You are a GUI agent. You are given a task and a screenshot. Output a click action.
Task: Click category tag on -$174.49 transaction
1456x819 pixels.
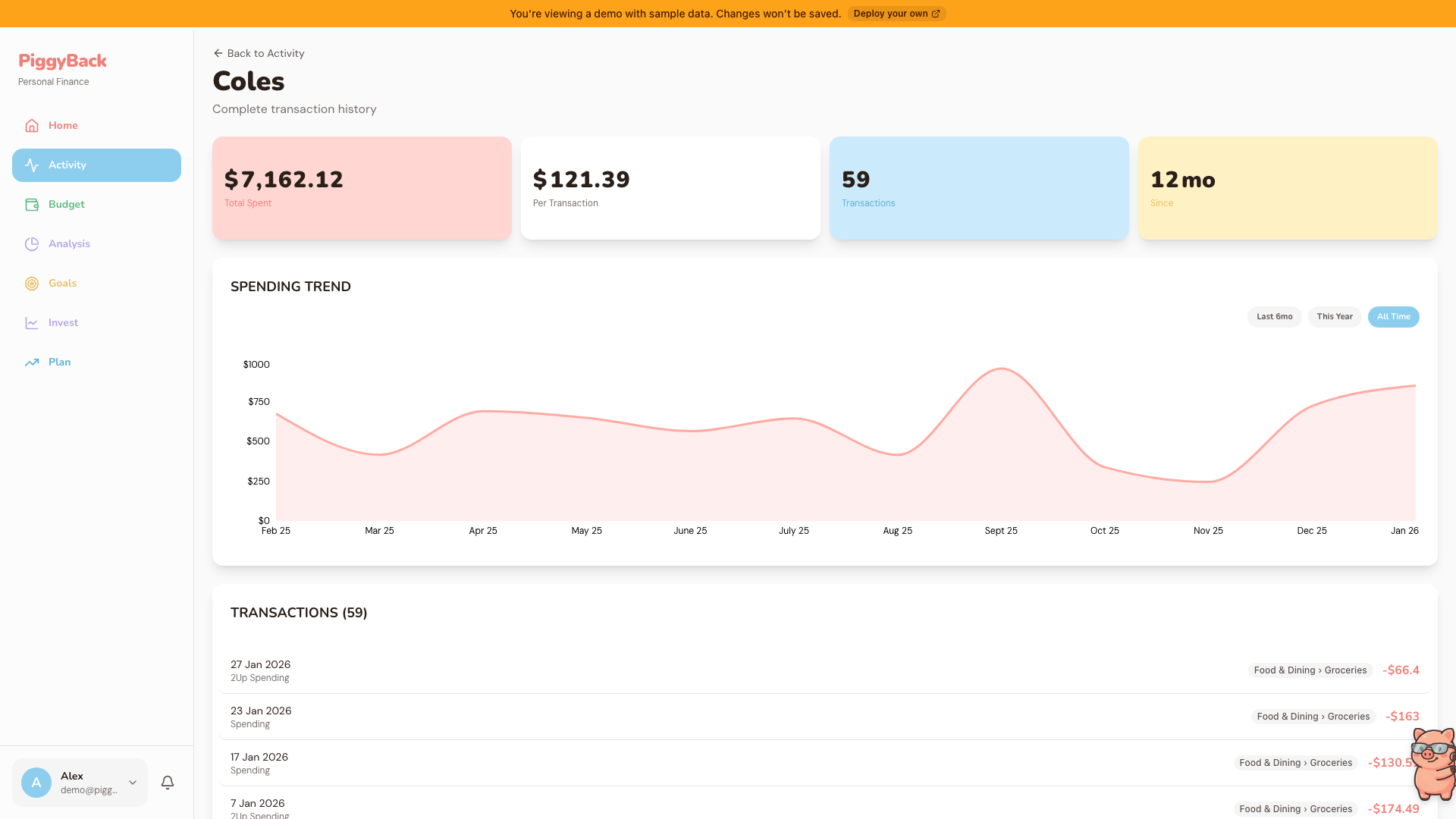click(x=1296, y=809)
